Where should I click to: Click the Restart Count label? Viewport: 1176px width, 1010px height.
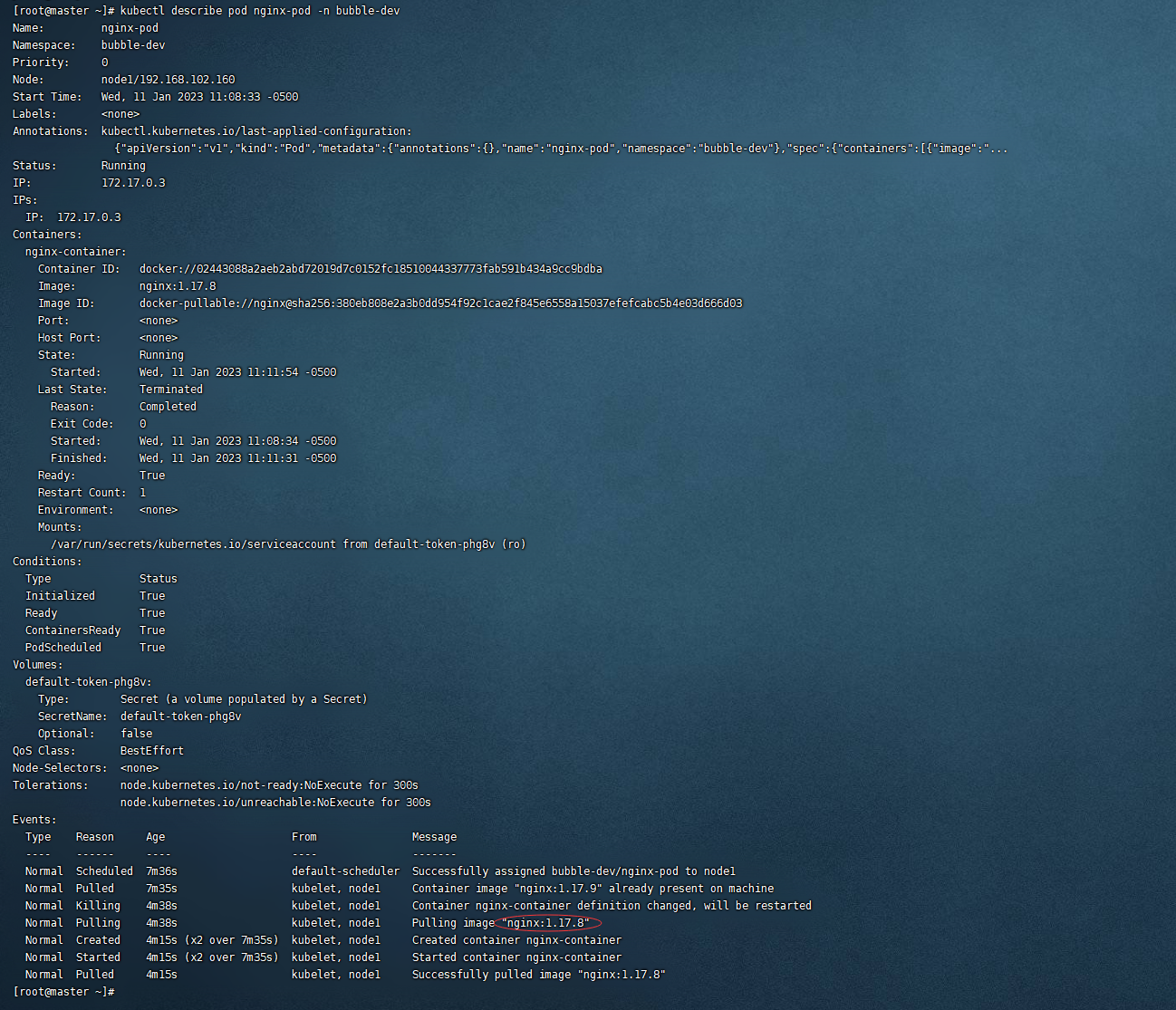82,493
